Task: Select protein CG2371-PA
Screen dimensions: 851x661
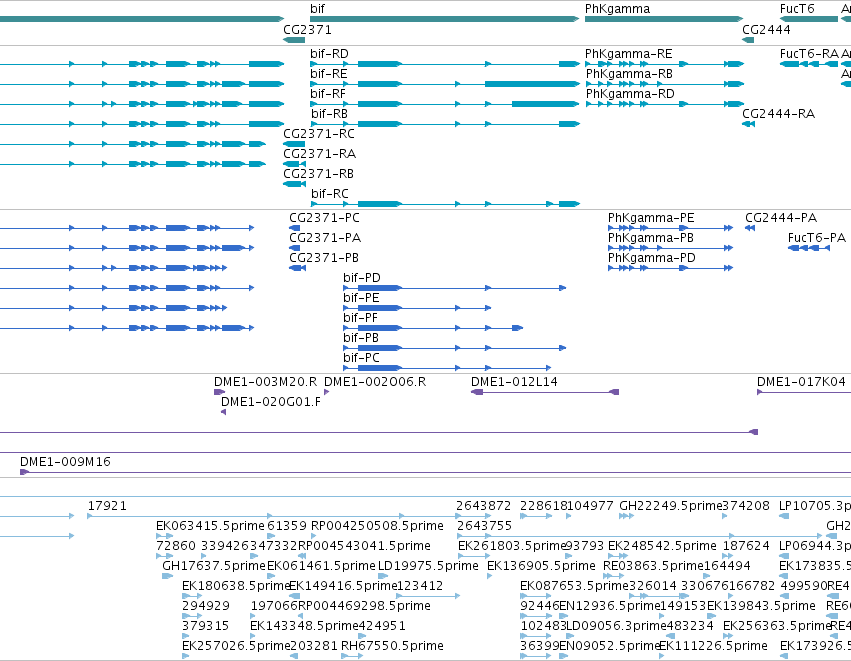Action: 294,248
